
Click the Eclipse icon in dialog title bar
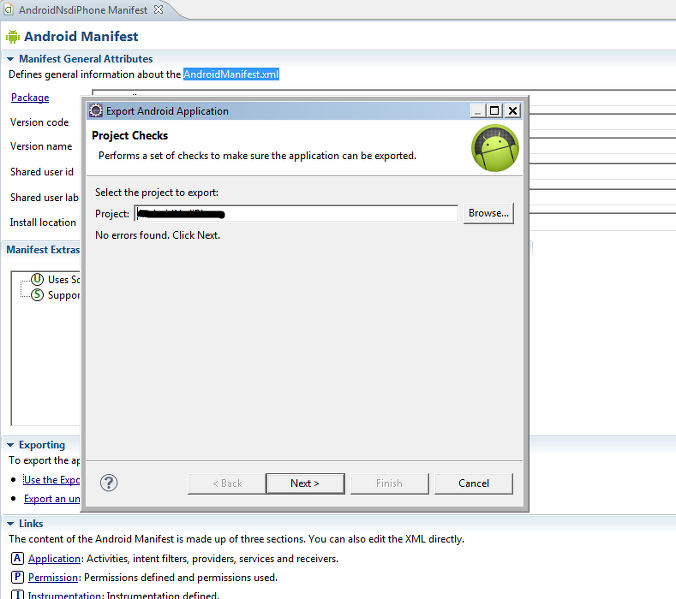(x=95, y=111)
